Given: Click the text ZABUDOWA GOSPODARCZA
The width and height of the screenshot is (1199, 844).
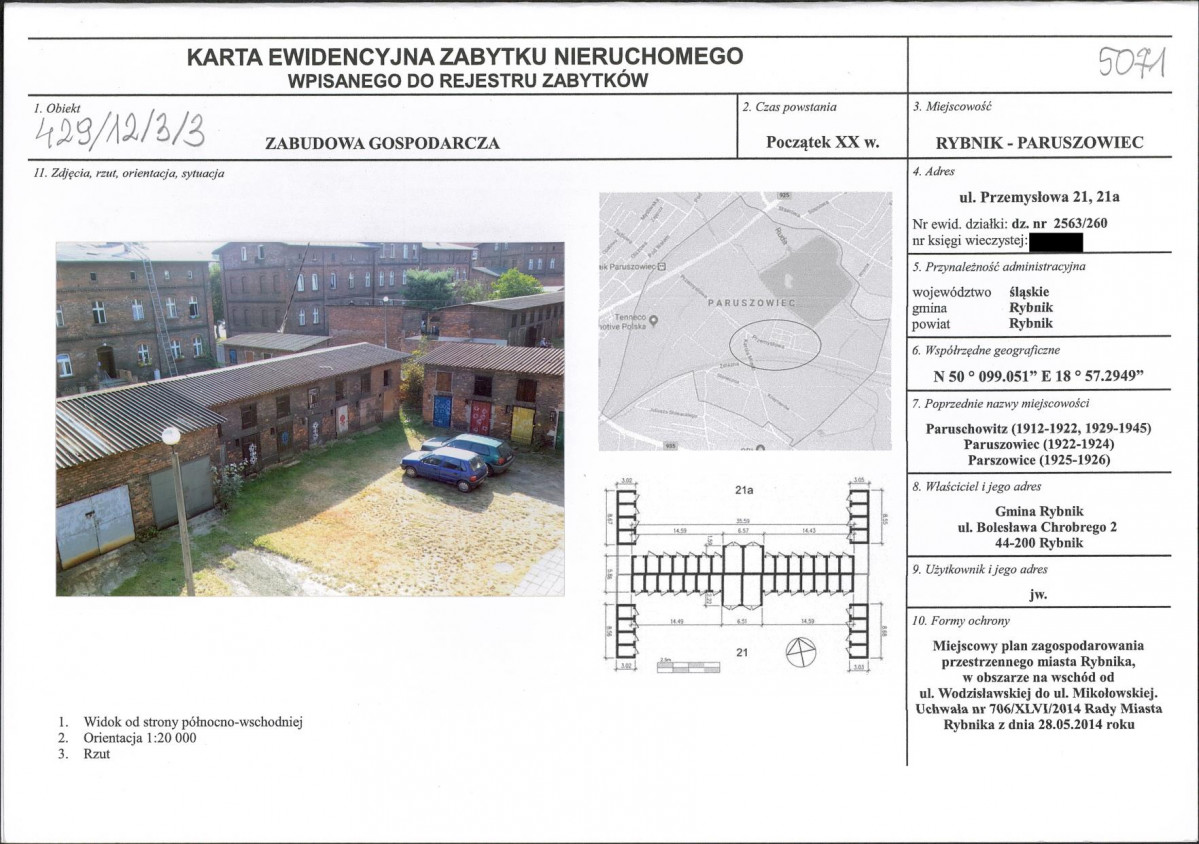Looking at the screenshot, I should click(x=382, y=143).
